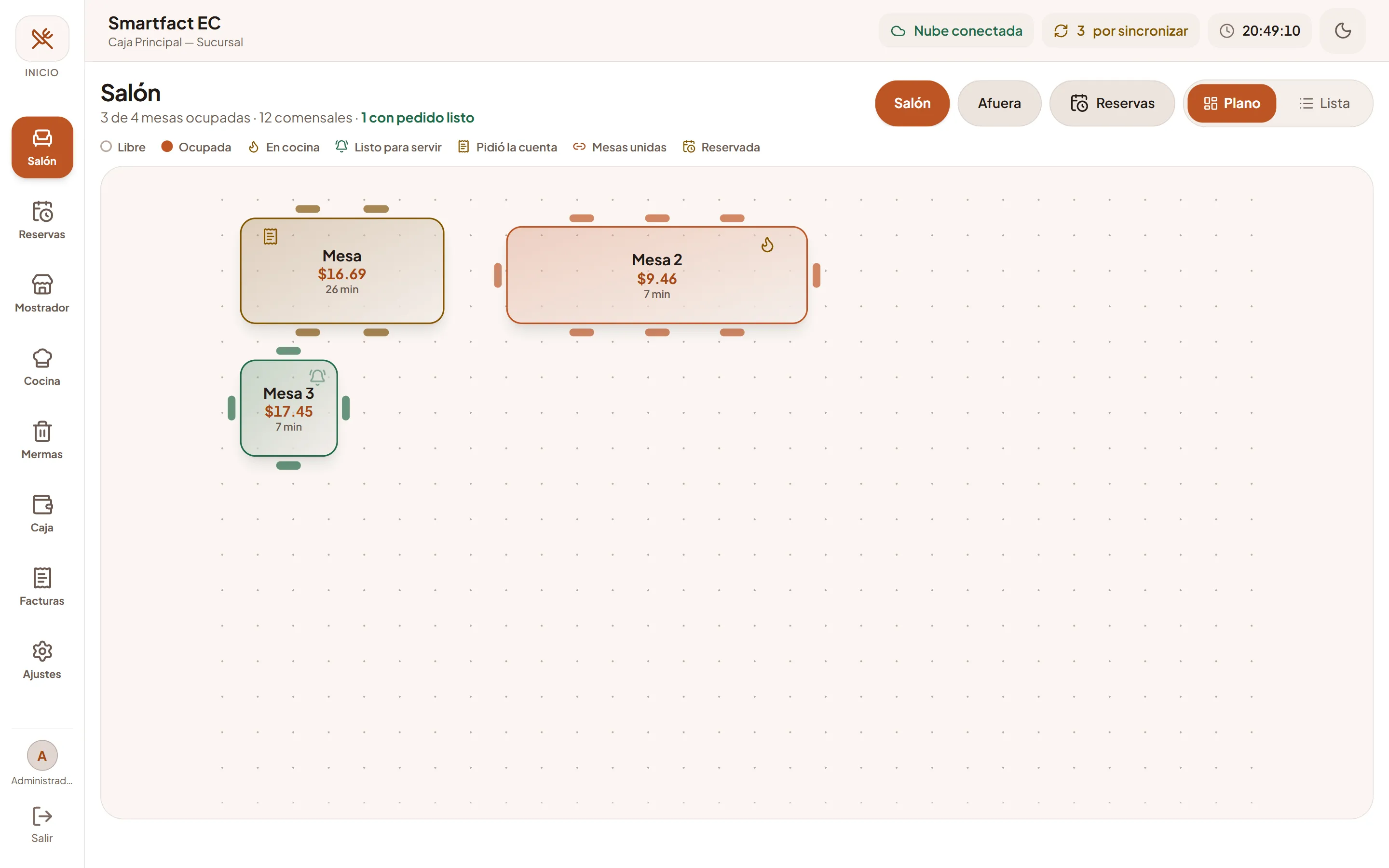Switch to the Afuera area tab
The height and width of the screenshot is (868, 1389).
coord(999,103)
